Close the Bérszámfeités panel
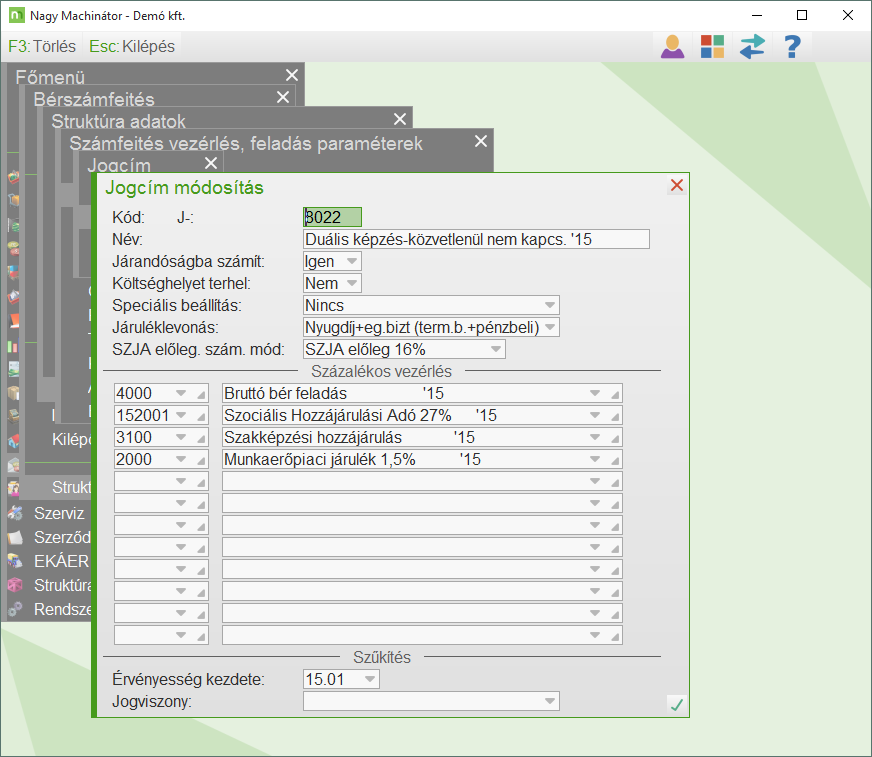The image size is (872, 757). (283, 98)
